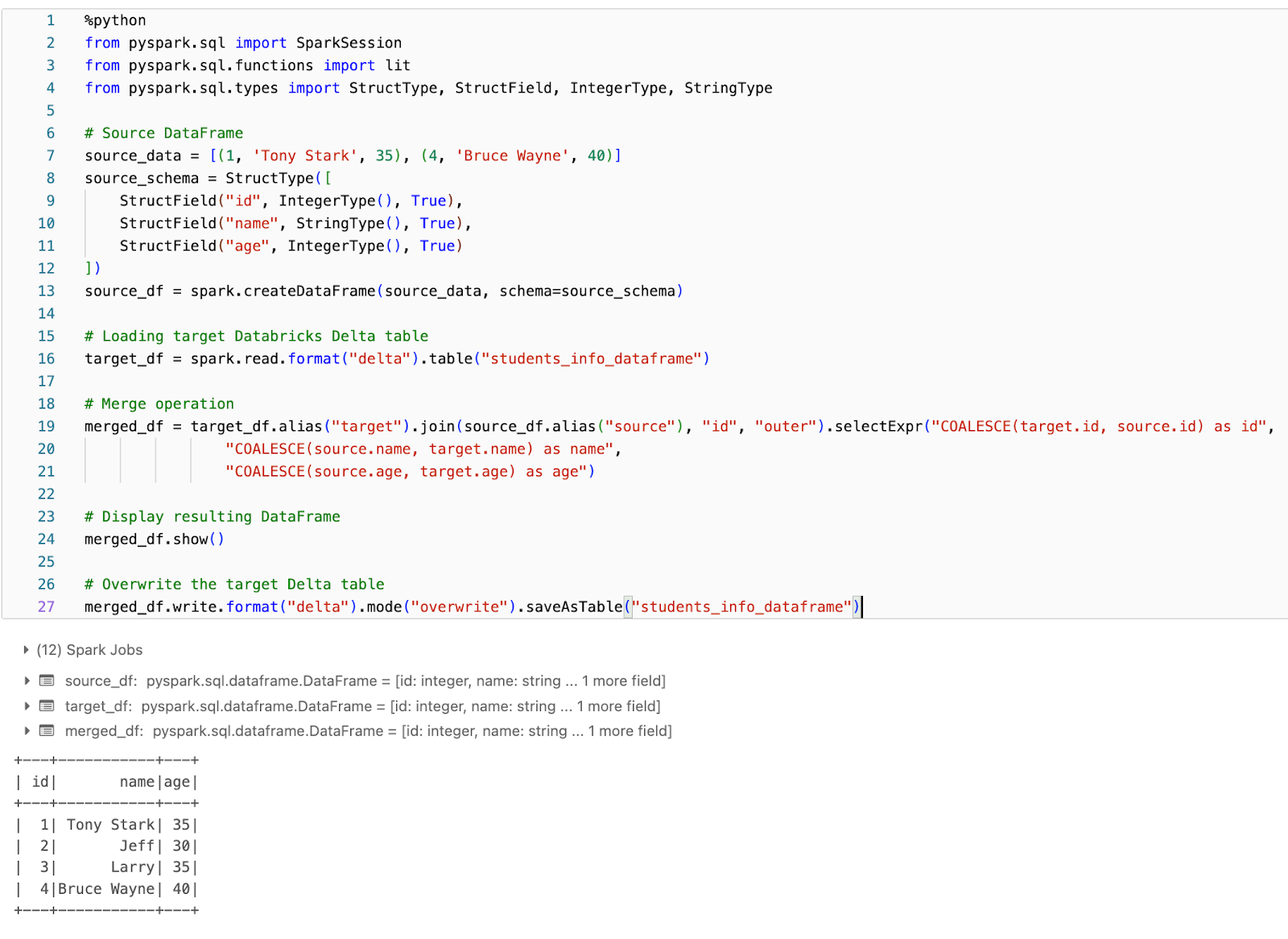Expand the merged_df DataFrame schema
The height and width of the screenshot is (939, 1288).
27,731
